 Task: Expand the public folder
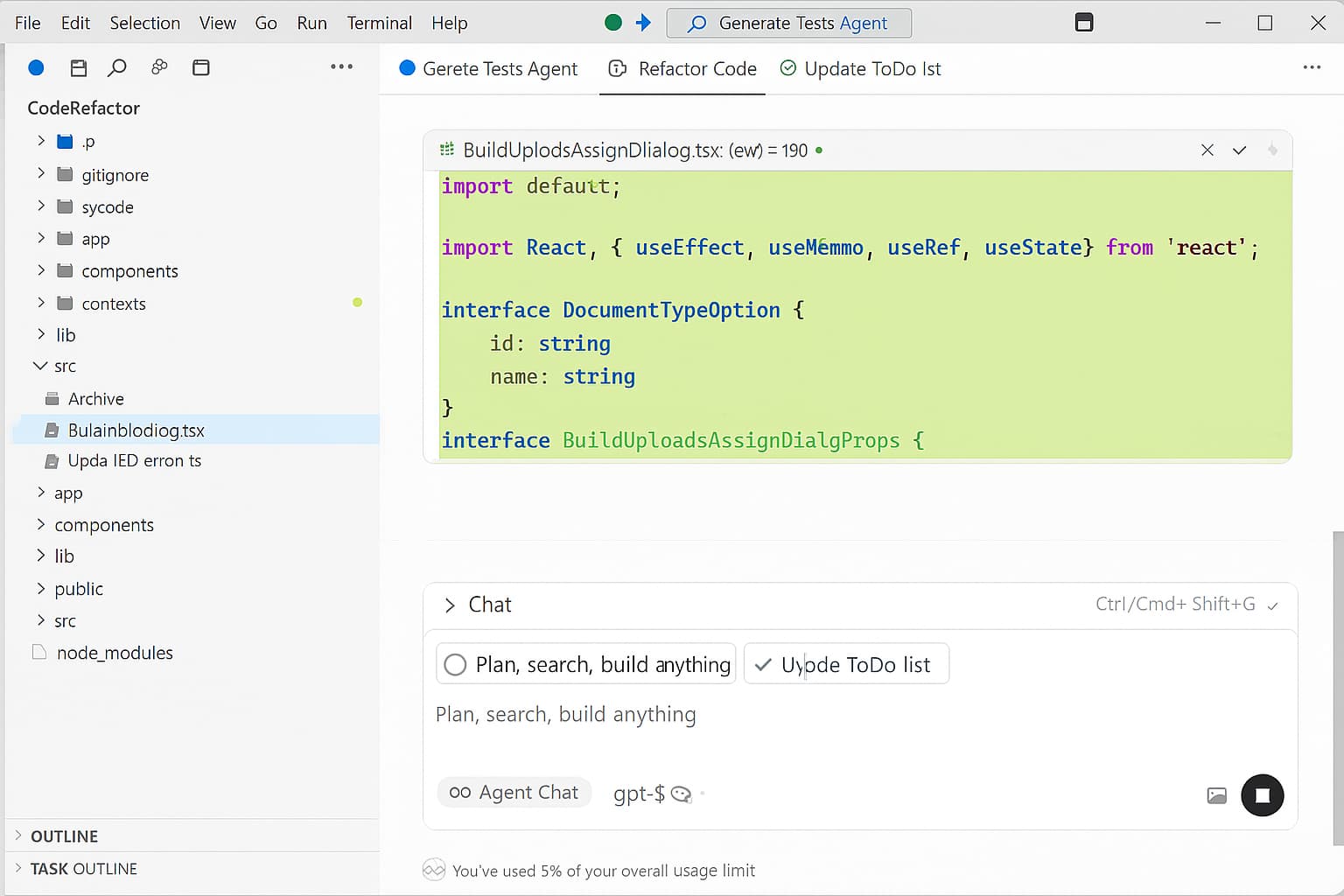[40, 588]
